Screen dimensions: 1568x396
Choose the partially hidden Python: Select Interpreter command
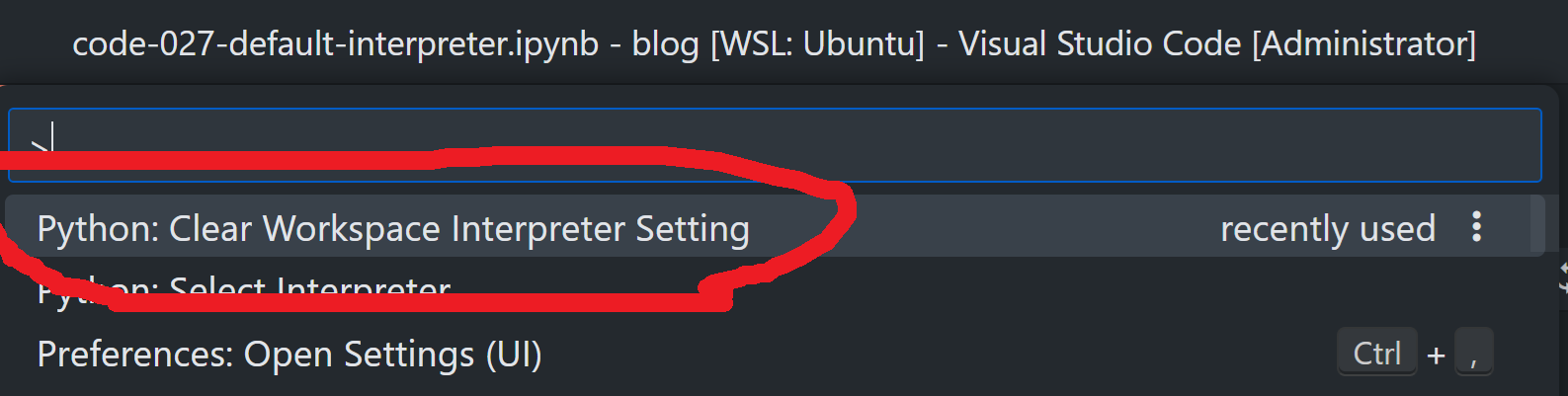(244, 290)
